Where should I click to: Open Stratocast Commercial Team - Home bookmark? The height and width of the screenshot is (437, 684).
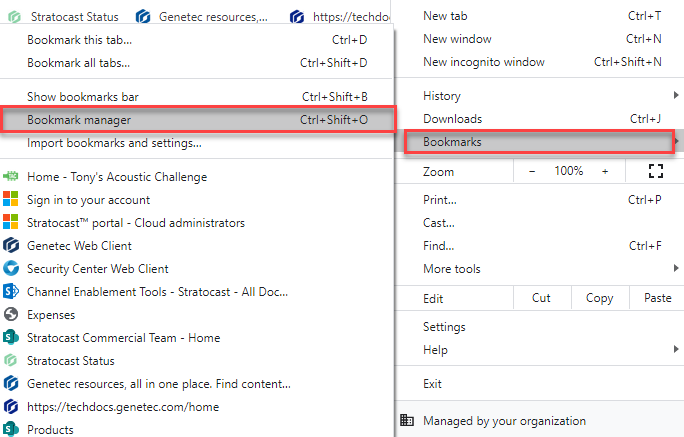coord(197,338)
